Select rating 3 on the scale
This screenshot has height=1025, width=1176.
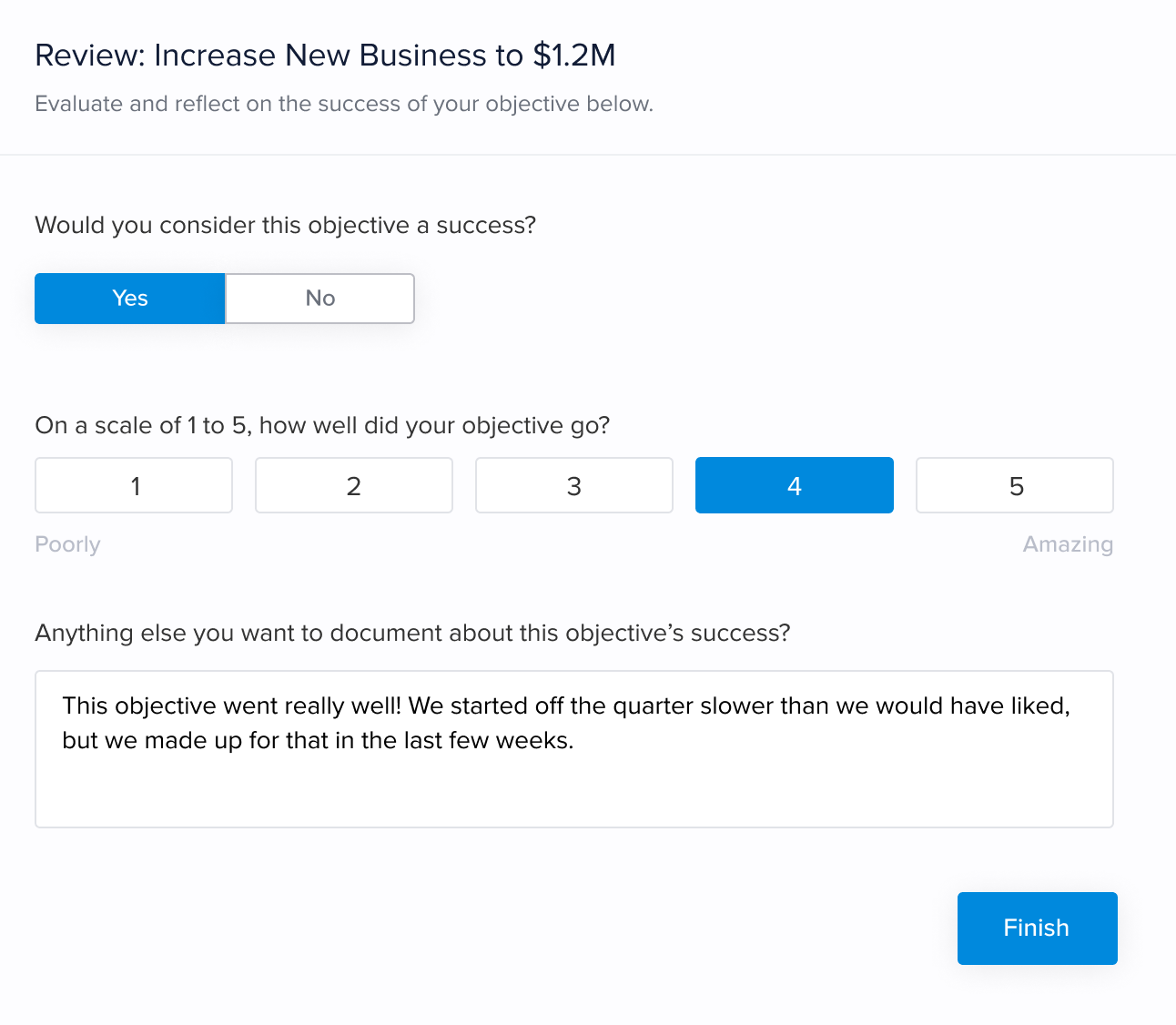tap(574, 485)
